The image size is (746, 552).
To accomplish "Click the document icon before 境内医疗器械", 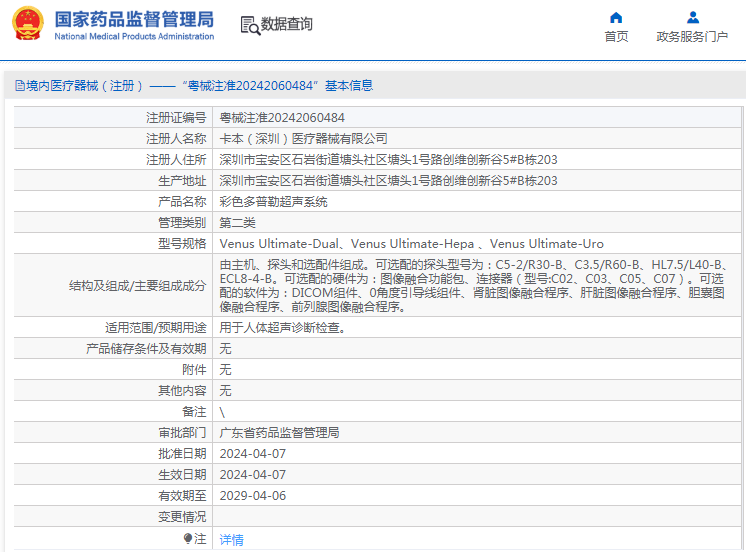I will 20,86.
